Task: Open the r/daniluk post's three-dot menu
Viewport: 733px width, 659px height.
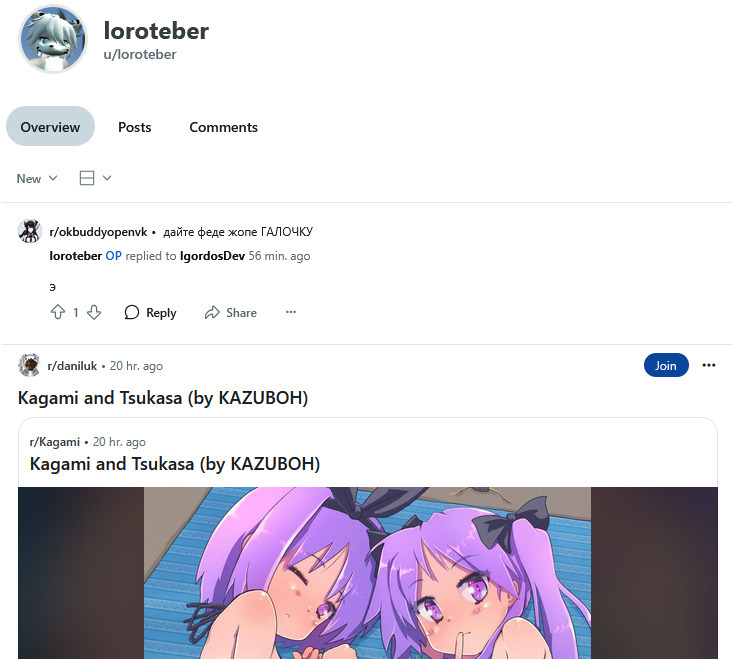Action: click(709, 365)
